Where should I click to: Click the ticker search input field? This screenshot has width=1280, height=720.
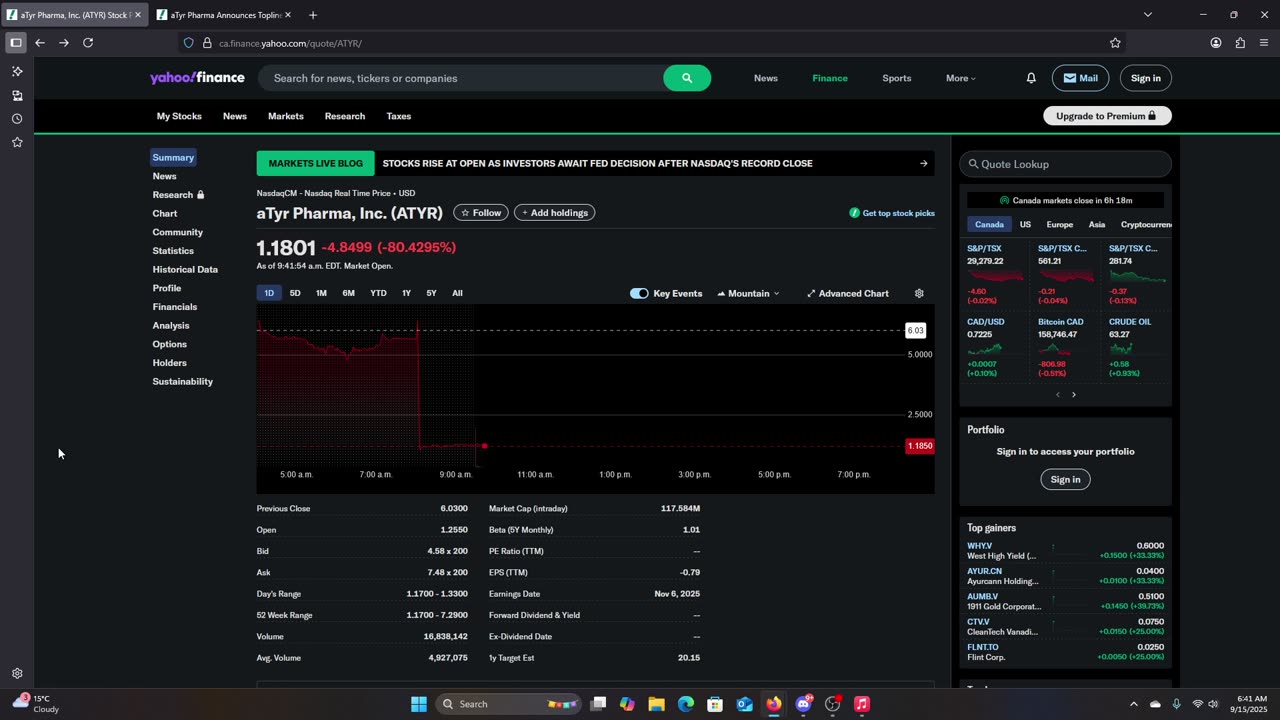point(461,78)
